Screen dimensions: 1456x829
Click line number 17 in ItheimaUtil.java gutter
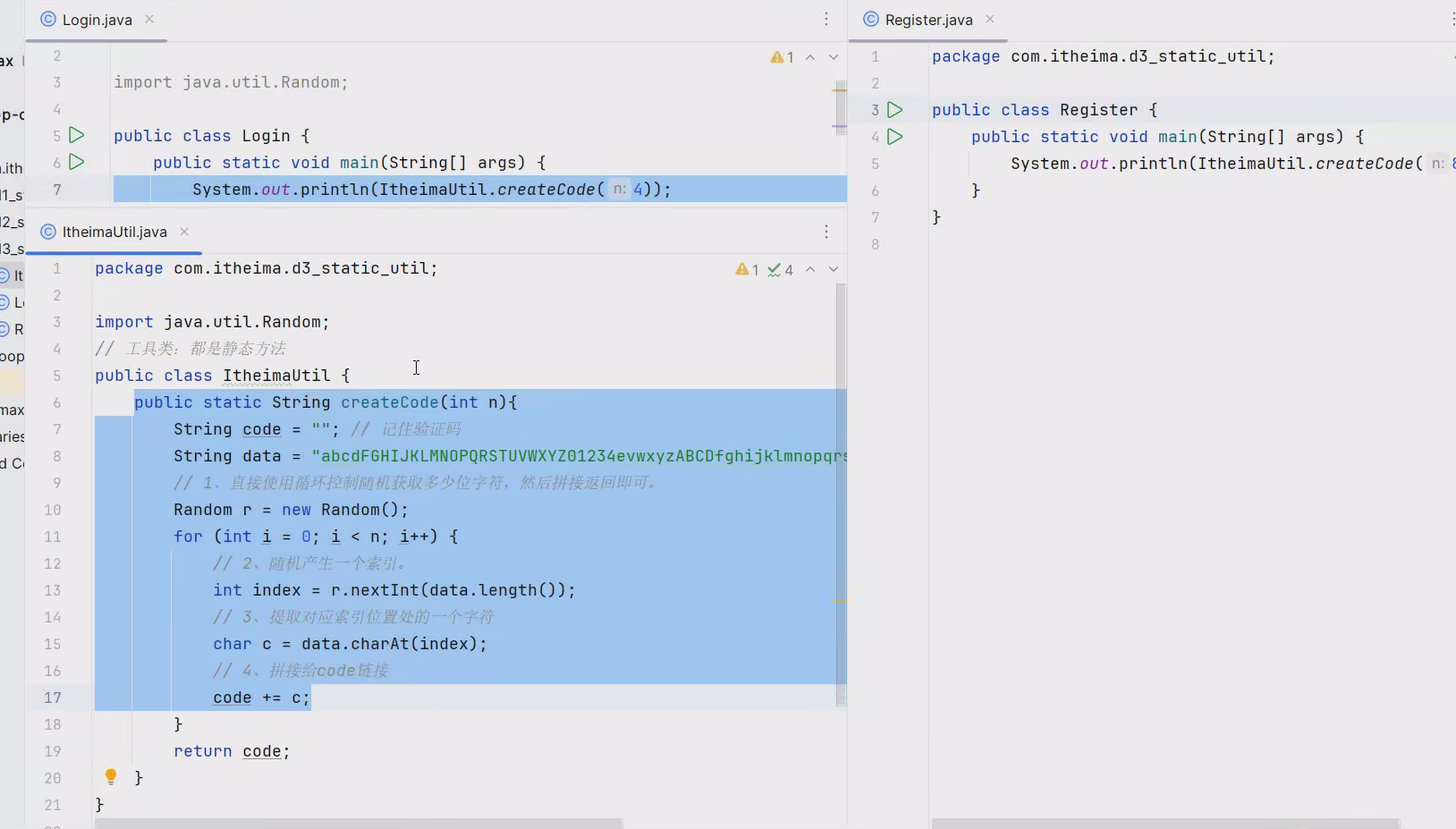pyautogui.click(x=53, y=698)
